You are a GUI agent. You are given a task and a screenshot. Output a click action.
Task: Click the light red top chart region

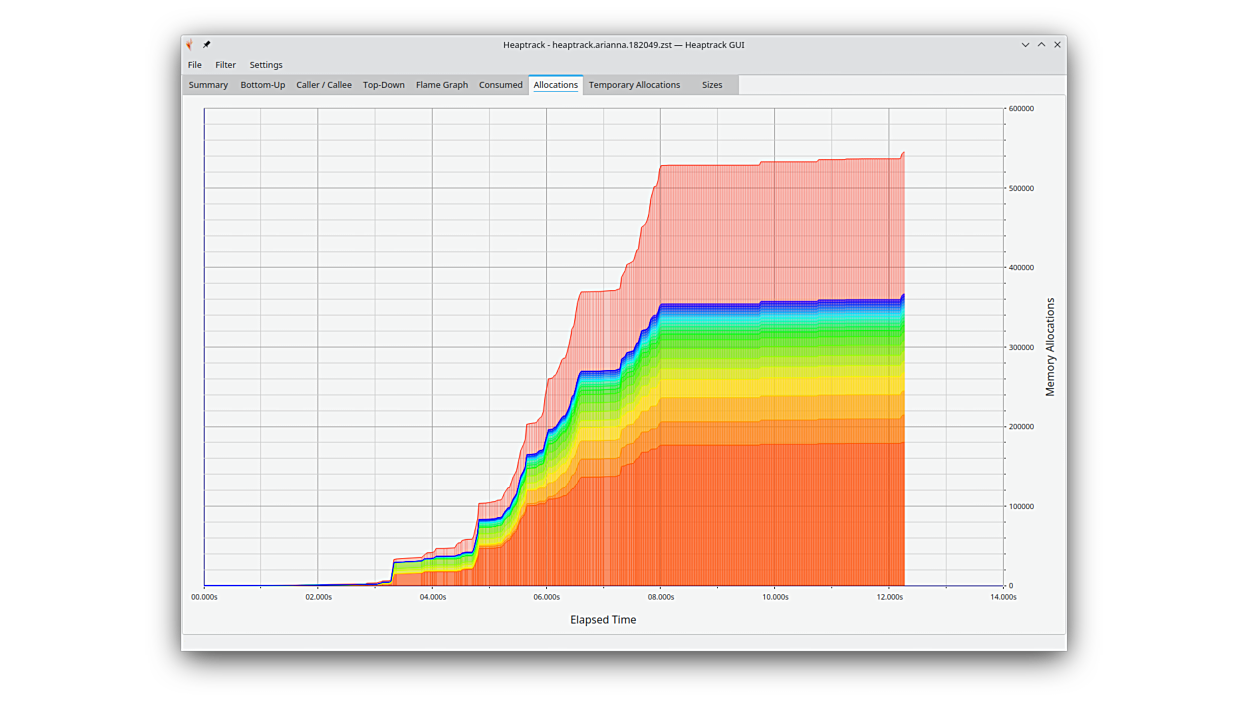point(780,230)
